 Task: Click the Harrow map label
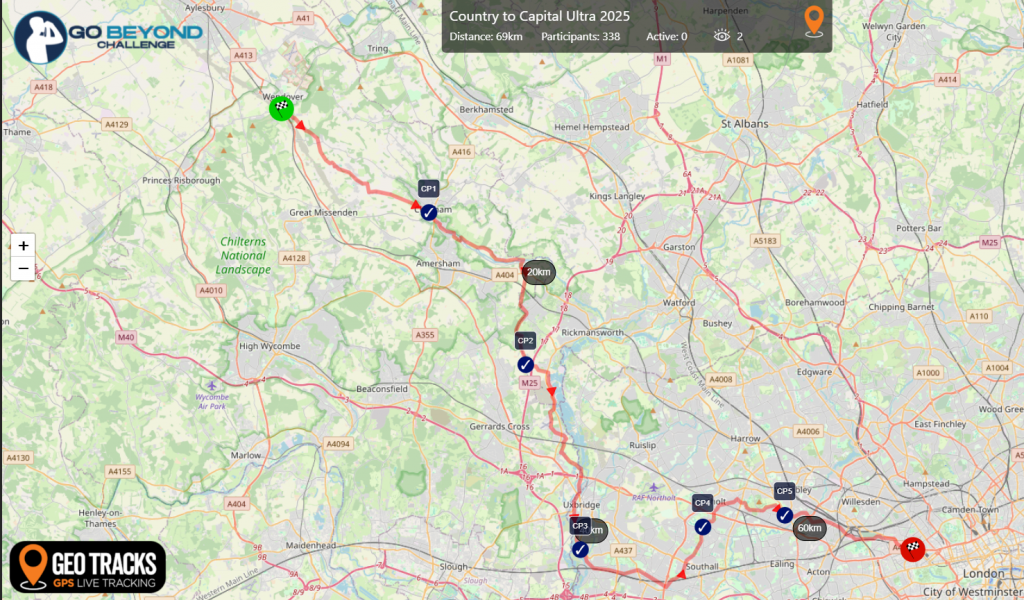(745, 439)
